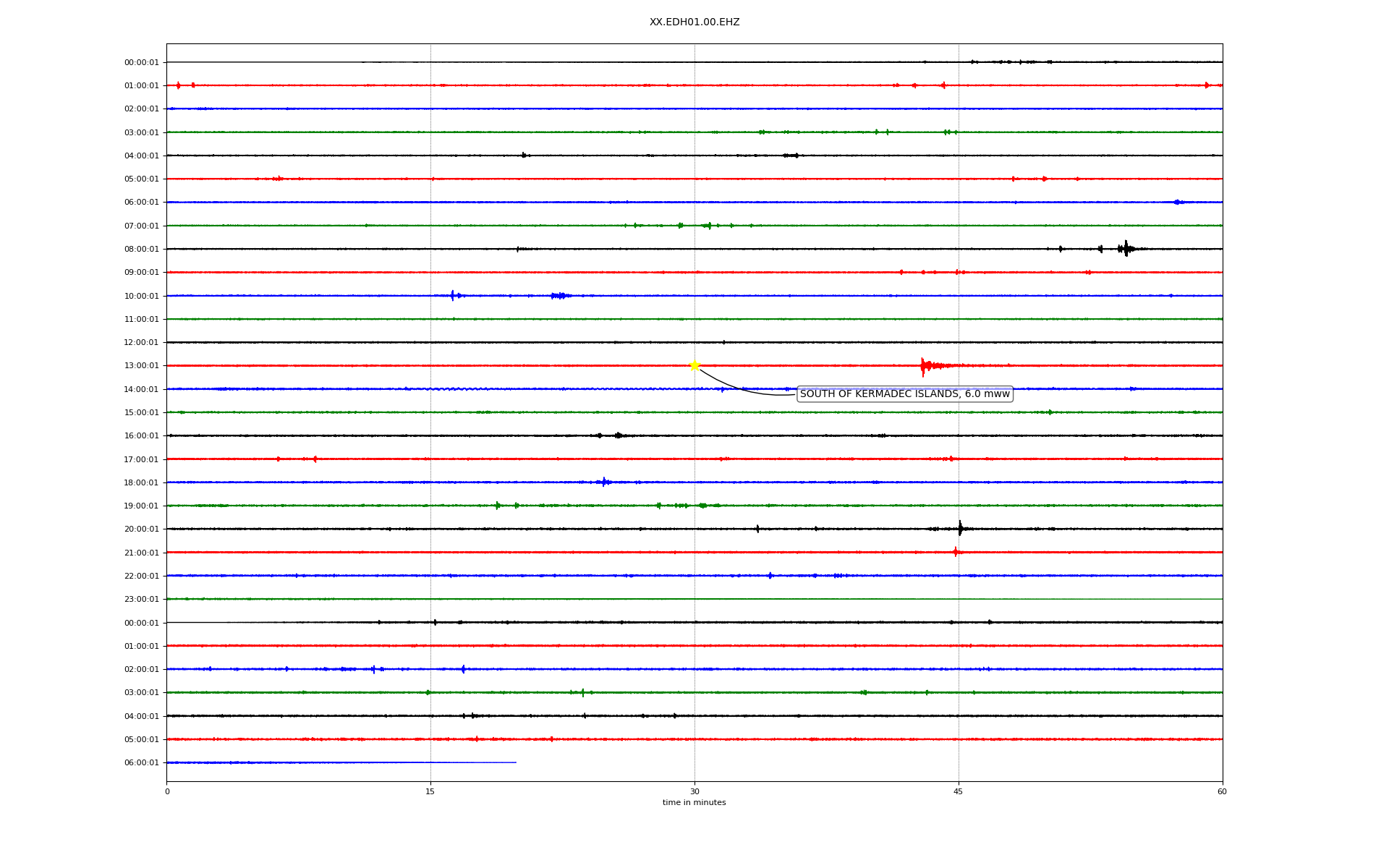Click the 10:00:01 row label
The width and height of the screenshot is (1389, 868).
click(x=141, y=297)
